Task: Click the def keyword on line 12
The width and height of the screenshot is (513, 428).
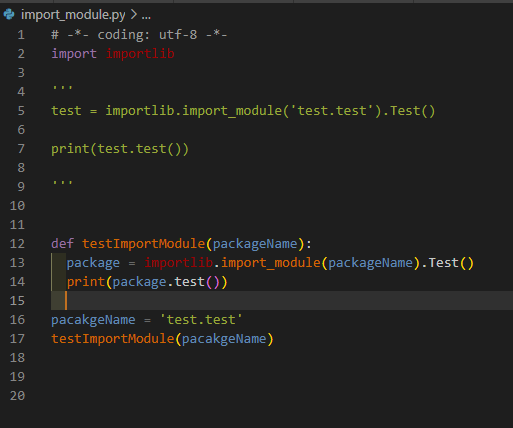Action: coord(62,244)
